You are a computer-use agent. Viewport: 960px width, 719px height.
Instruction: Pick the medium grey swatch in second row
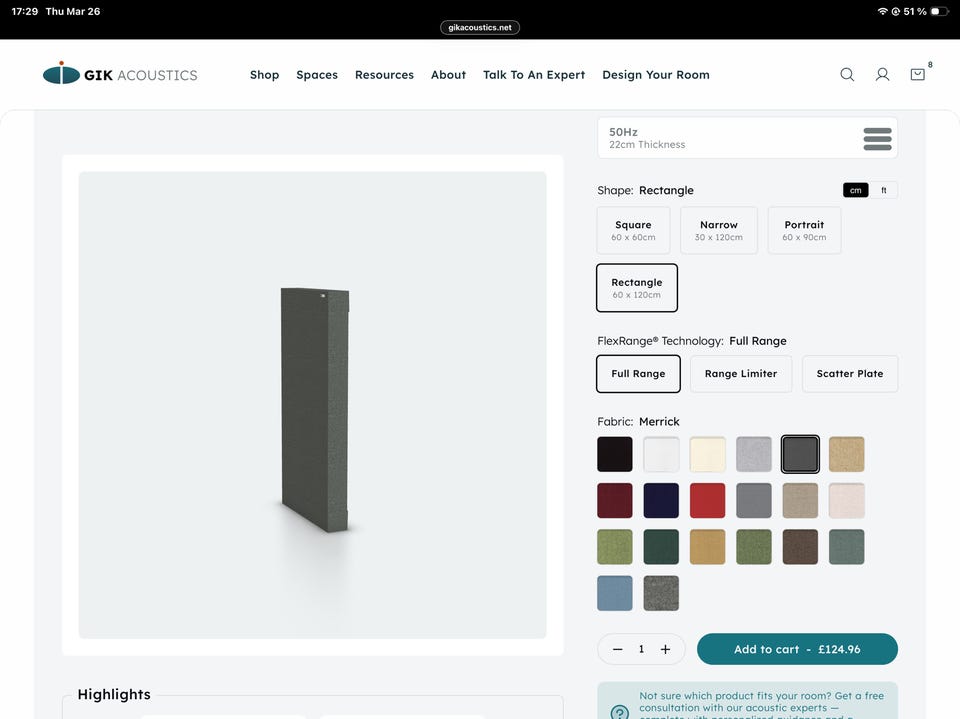coord(754,500)
